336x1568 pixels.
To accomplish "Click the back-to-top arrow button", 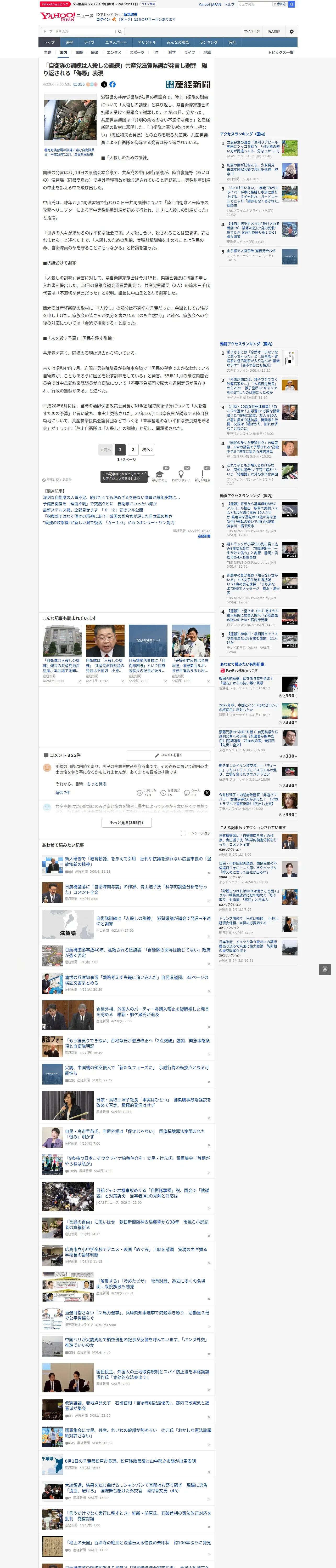I will 325,969.
